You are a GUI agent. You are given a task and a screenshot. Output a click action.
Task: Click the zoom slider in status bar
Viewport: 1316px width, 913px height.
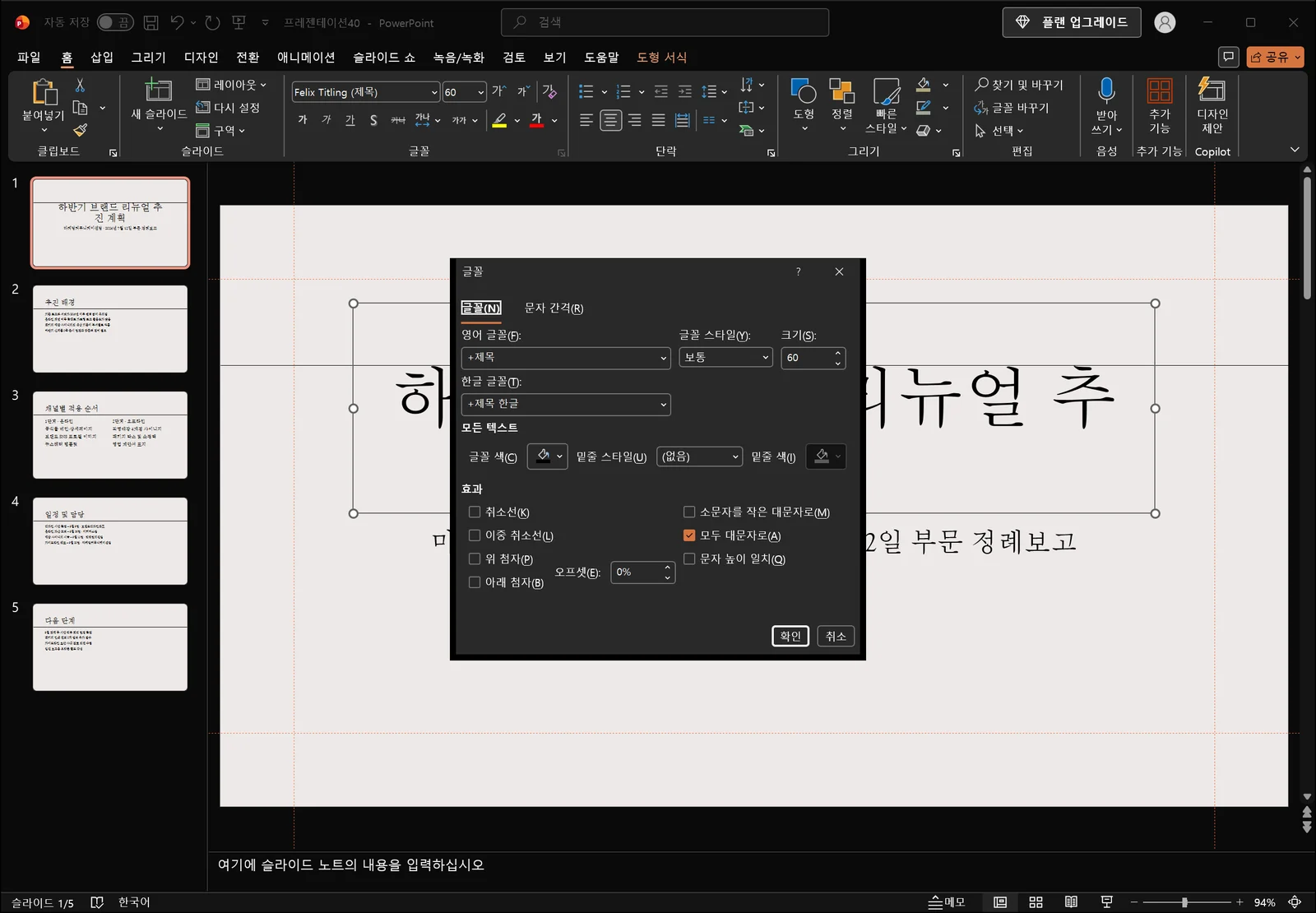point(1184,902)
